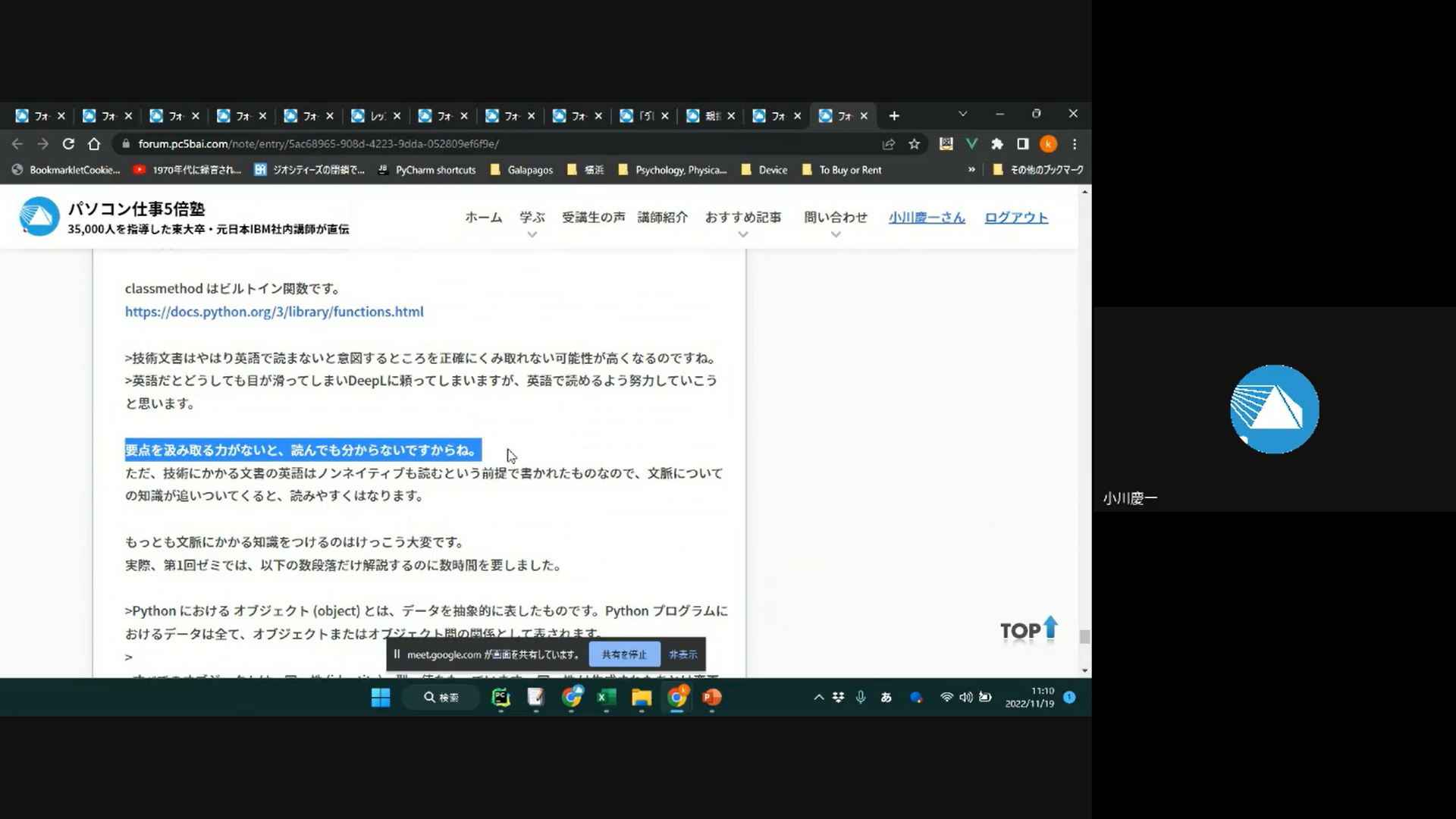
Task: Open the Chrome three-dot menu
Action: point(1075,144)
